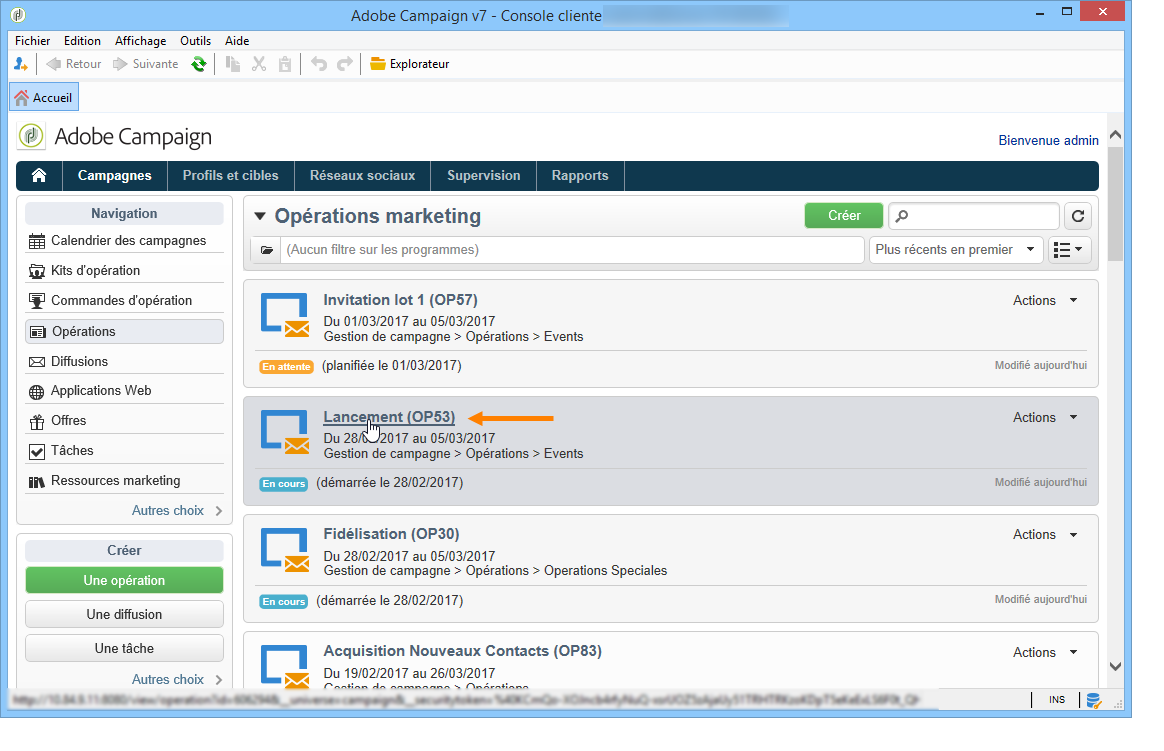
Task: Open Actions menu for Lancement (OP53)
Action: [x=1045, y=418]
